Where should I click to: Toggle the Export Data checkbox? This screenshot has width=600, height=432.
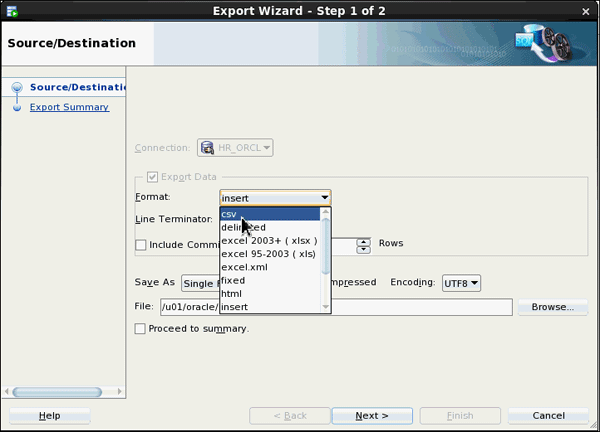coord(152,177)
